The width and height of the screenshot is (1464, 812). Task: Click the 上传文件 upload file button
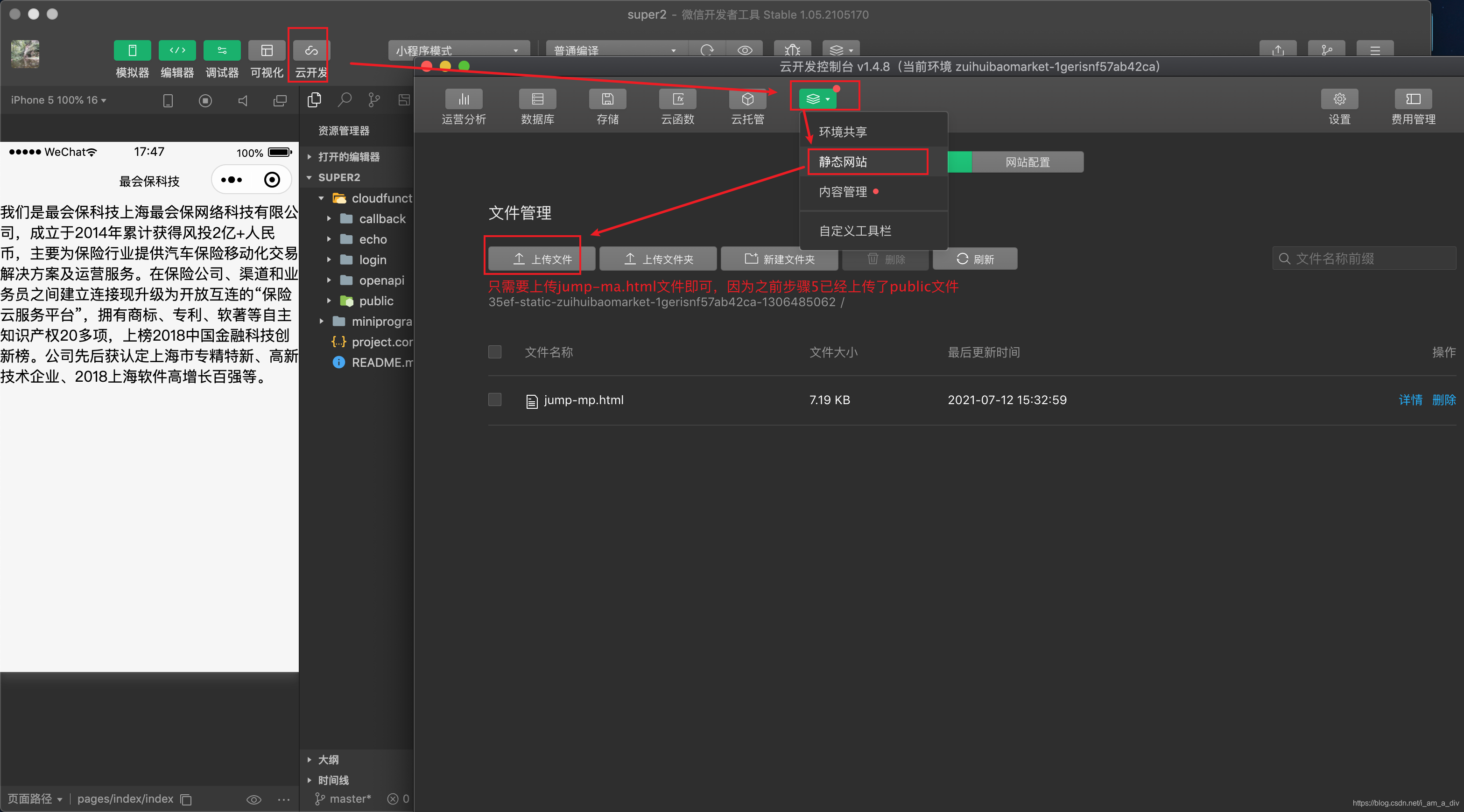542,259
